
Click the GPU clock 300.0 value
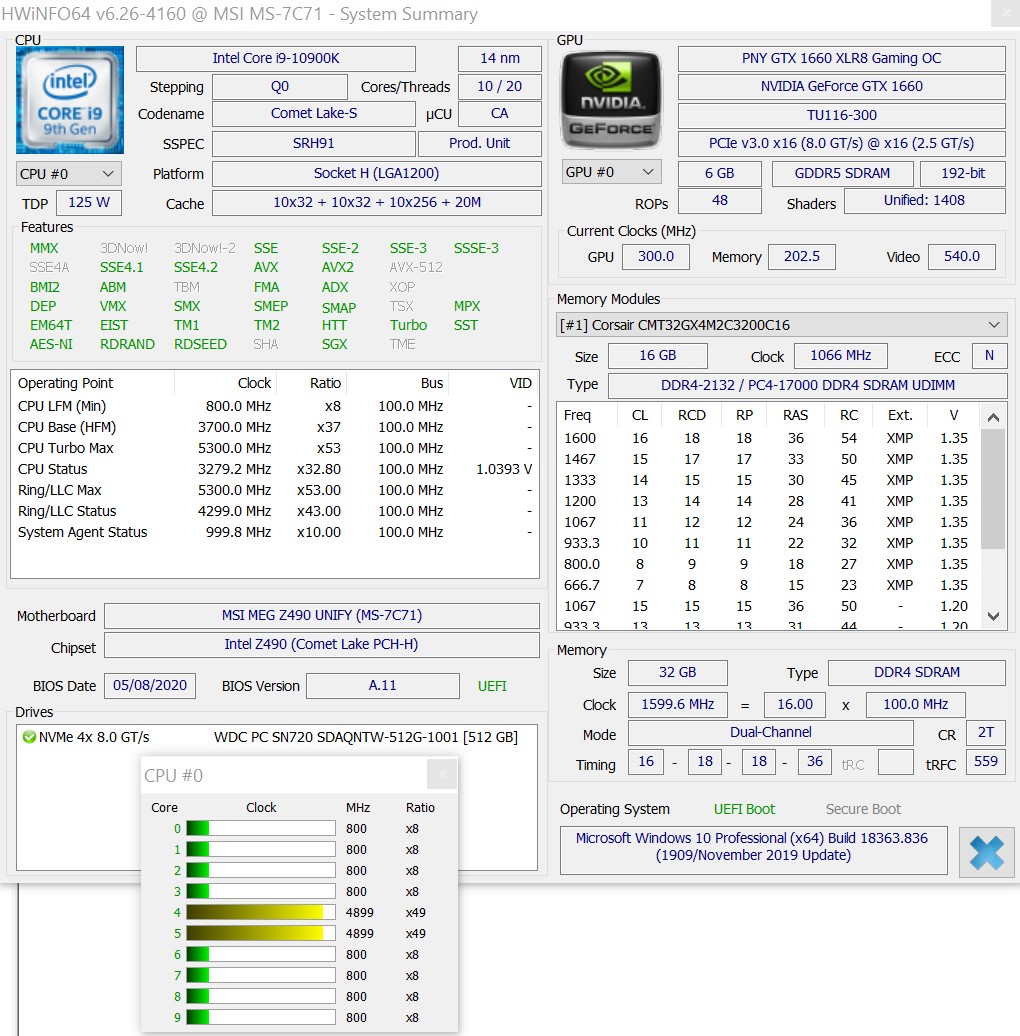[x=656, y=256]
